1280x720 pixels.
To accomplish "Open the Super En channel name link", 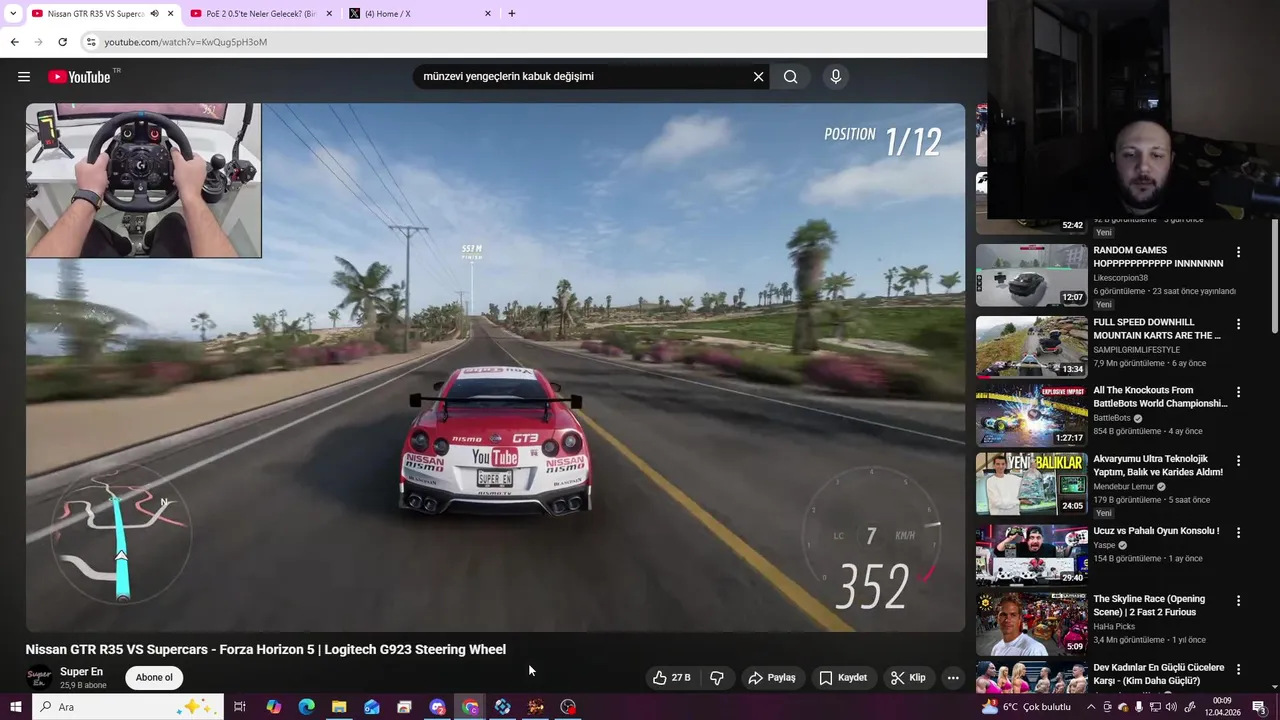I will tap(81, 672).
